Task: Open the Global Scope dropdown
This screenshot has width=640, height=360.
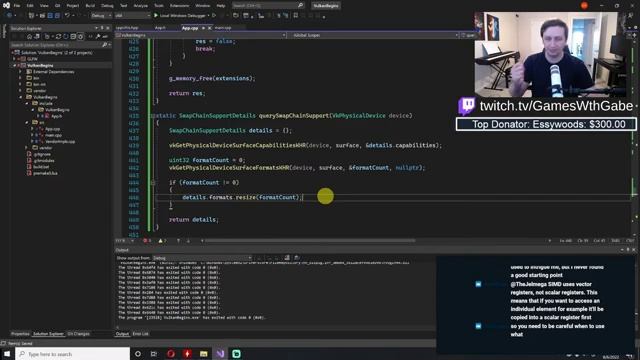Action: point(375,35)
